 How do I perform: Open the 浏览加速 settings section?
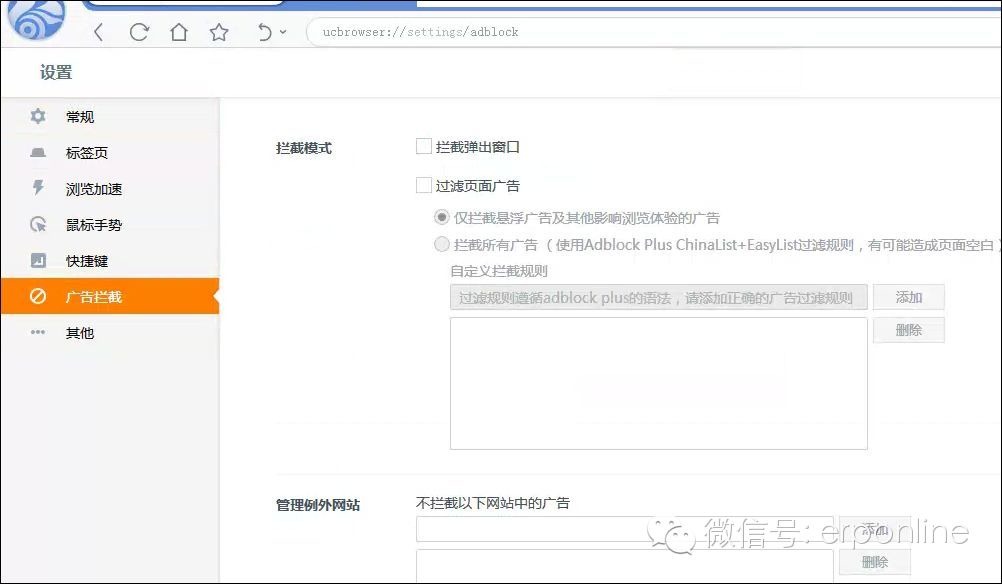pyautogui.click(x=110, y=189)
